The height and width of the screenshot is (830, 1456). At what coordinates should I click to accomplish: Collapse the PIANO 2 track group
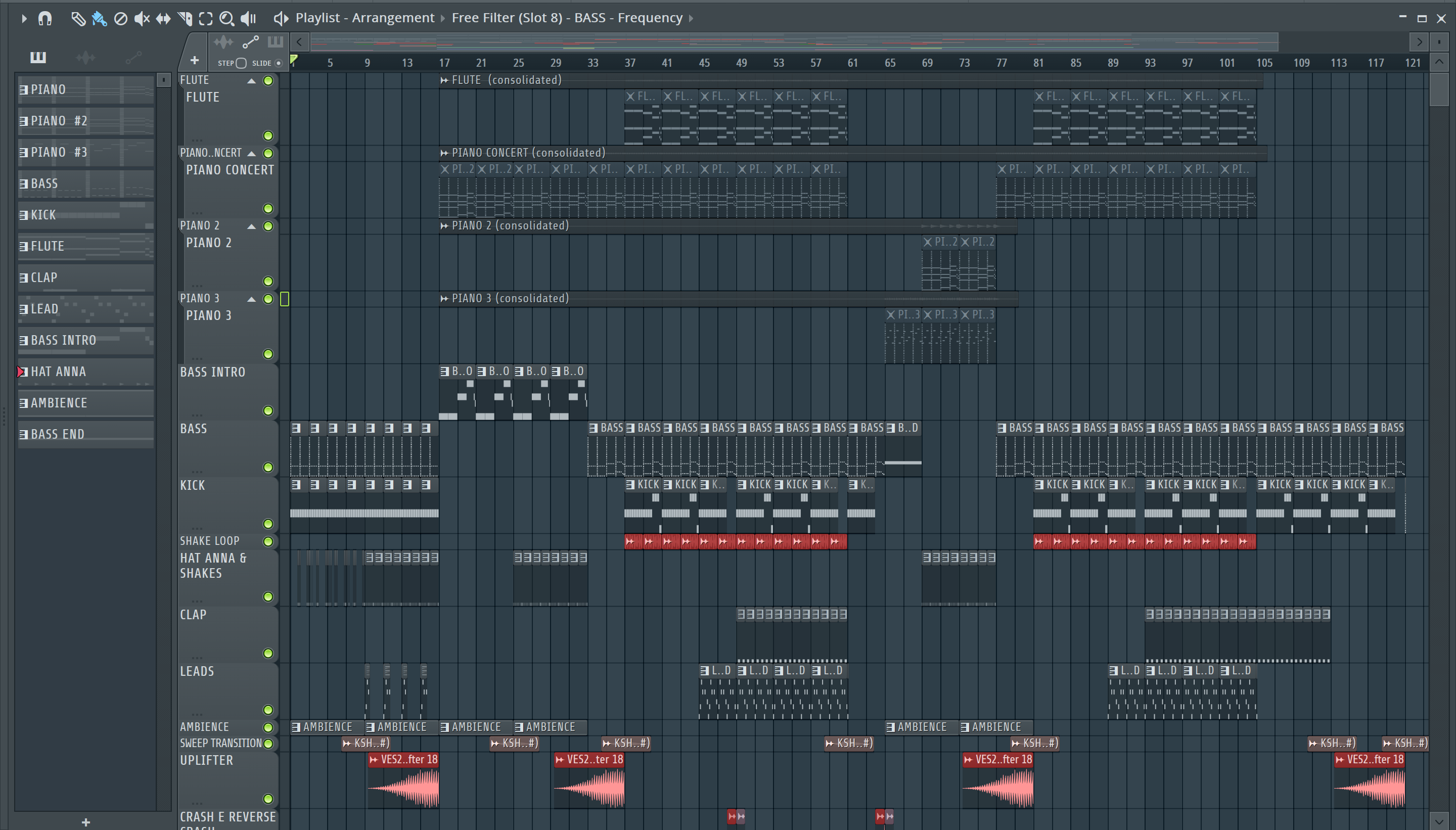(x=251, y=226)
